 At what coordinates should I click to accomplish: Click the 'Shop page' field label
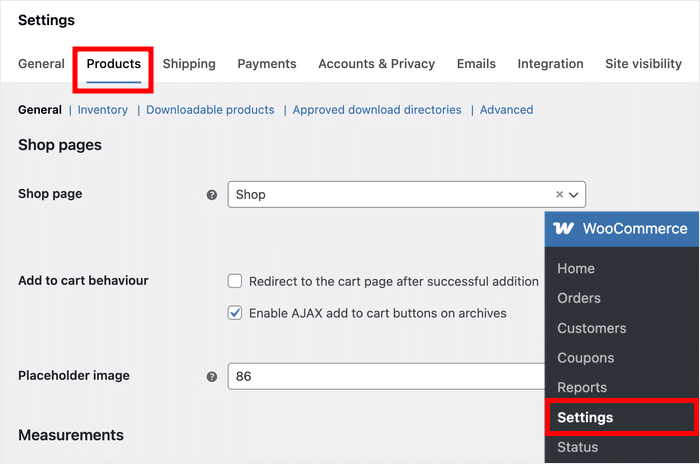[x=50, y=194]
